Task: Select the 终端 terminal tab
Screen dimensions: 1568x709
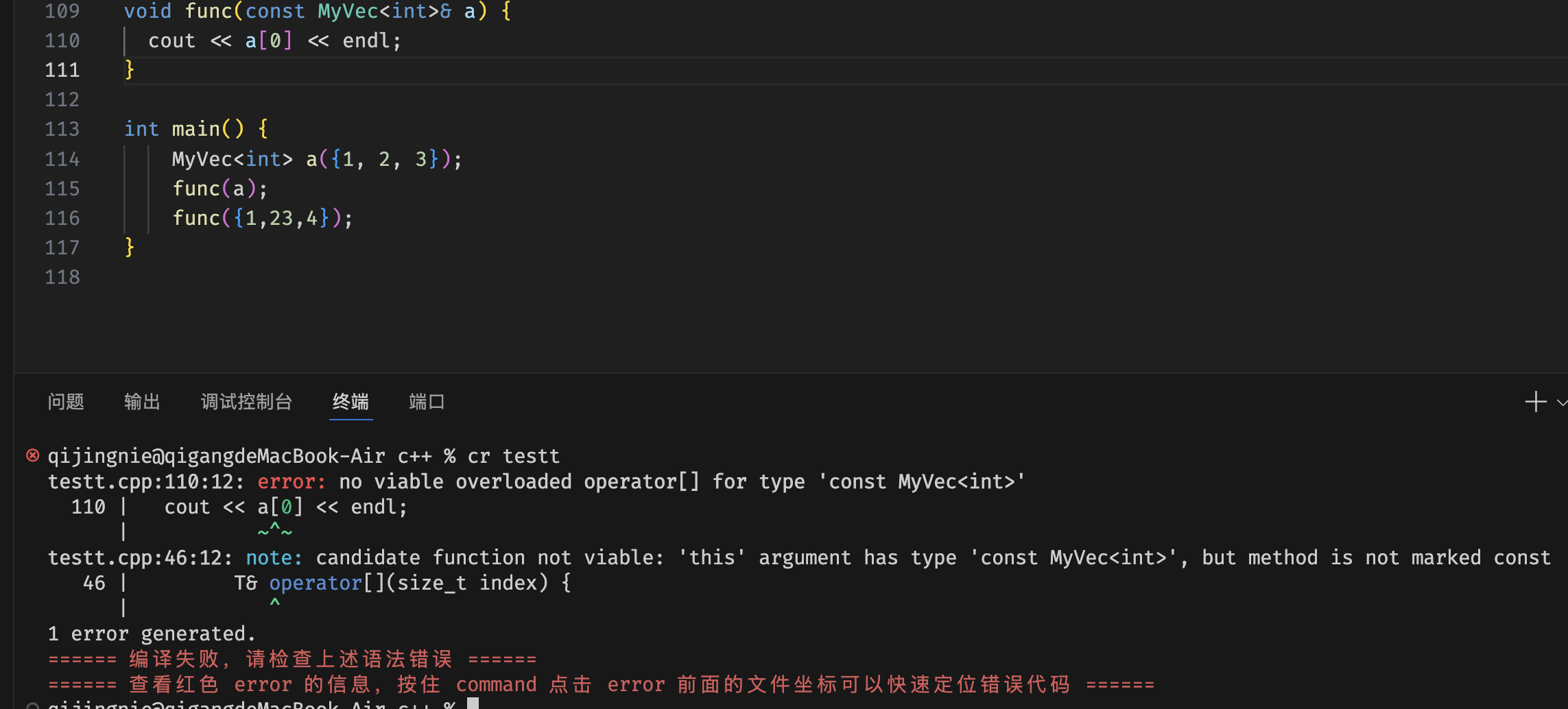Action: (351, 401)
